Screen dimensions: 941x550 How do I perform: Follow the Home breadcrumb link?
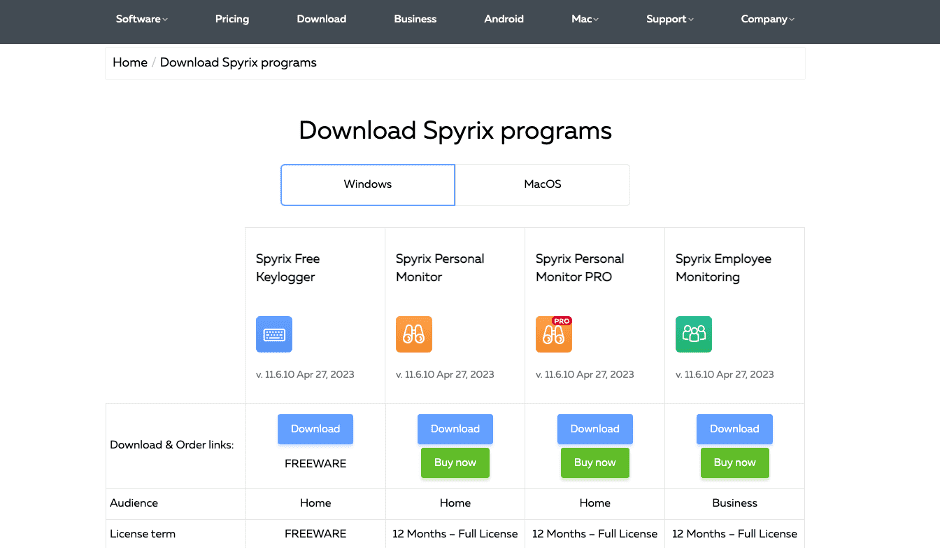tap(130, 62)
